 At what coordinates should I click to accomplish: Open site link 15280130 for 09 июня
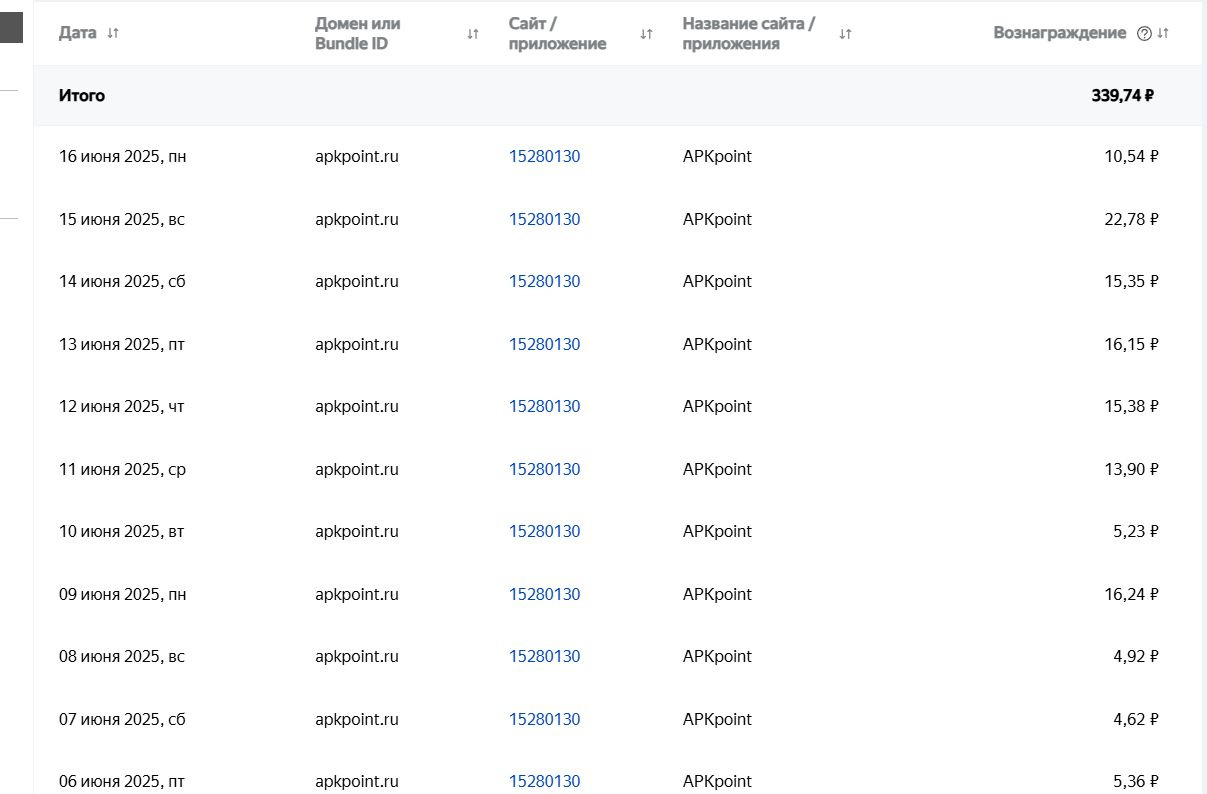click(544, 594)
